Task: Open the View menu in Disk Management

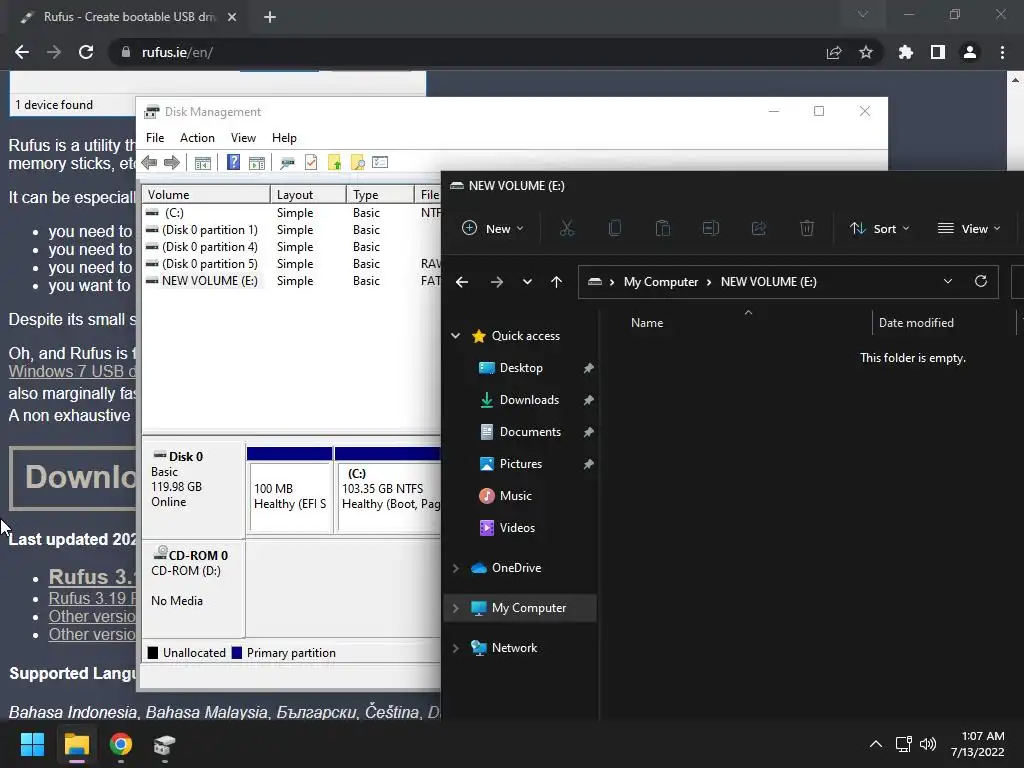Action: pyautogui.click(x=243, y=138)
